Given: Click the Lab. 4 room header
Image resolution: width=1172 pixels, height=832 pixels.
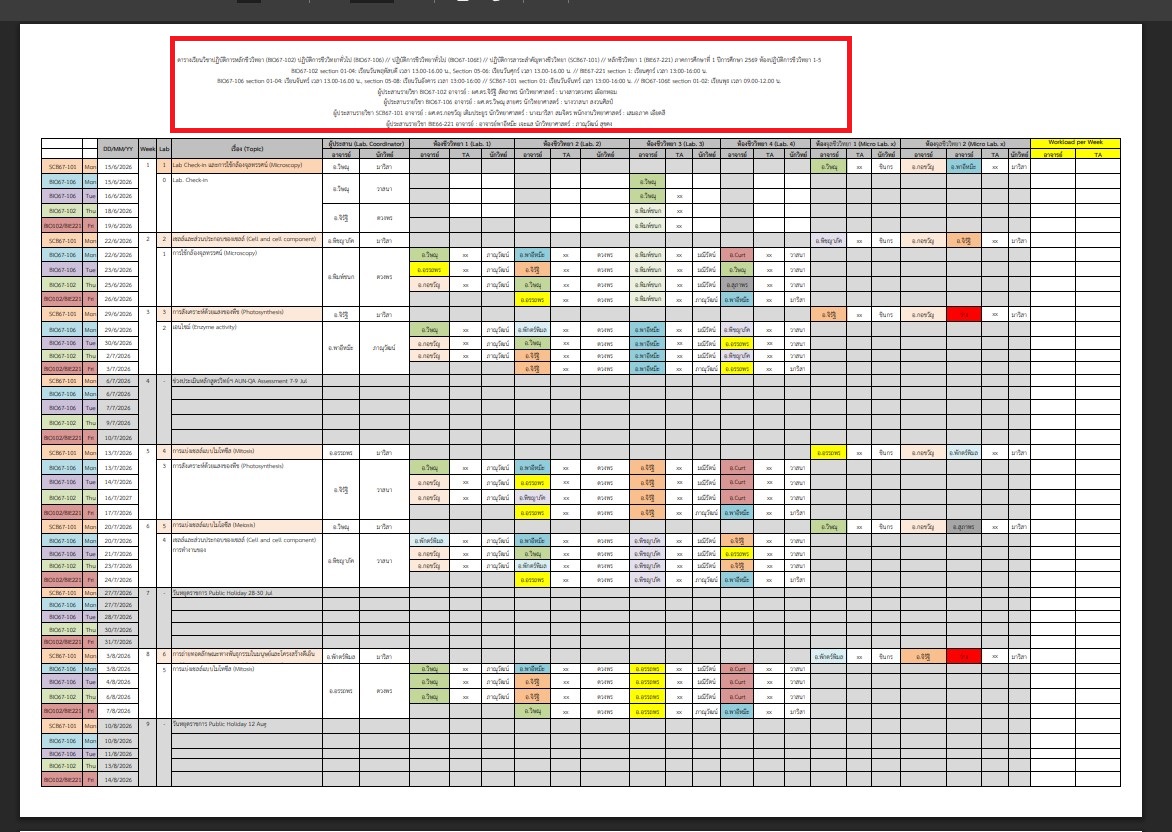Looking at the screenshot, I should coord(765,144).
